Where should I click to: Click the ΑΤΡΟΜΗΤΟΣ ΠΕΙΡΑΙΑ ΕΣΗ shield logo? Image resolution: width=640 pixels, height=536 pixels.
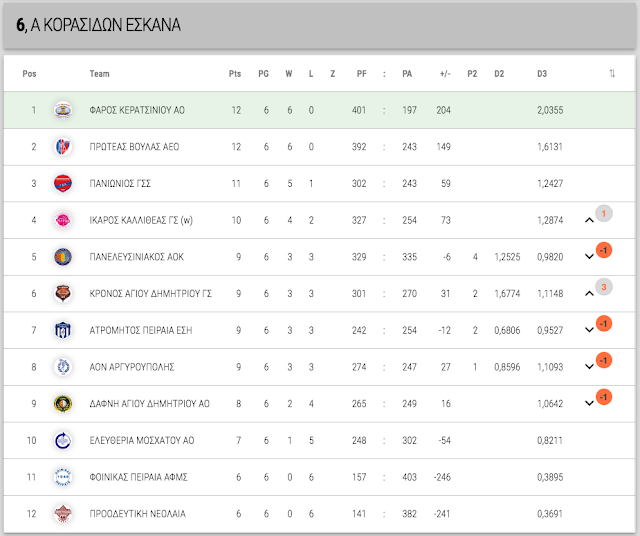pos(63,330)
